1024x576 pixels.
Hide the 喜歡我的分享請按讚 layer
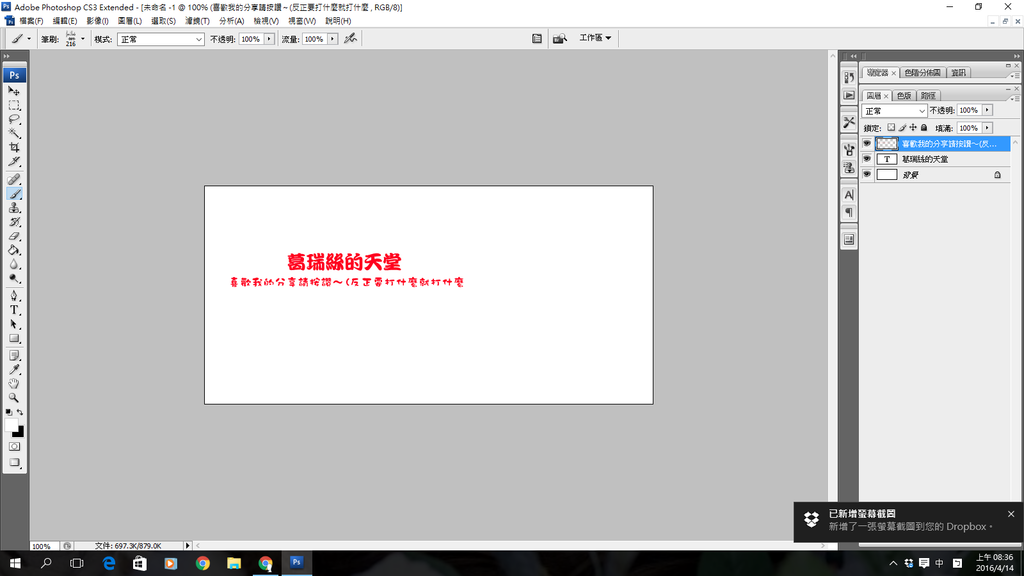[x=867, y=142]
